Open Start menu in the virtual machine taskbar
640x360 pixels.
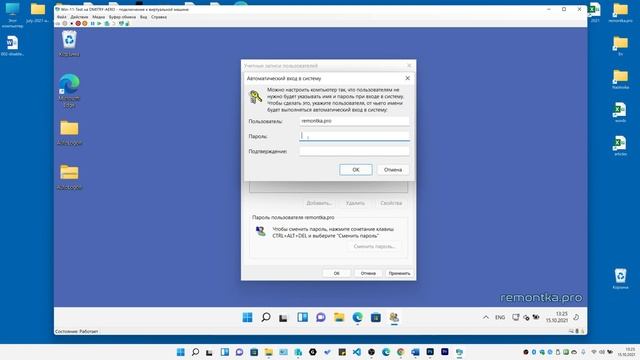pyautogui.click(x=247, y=317)
